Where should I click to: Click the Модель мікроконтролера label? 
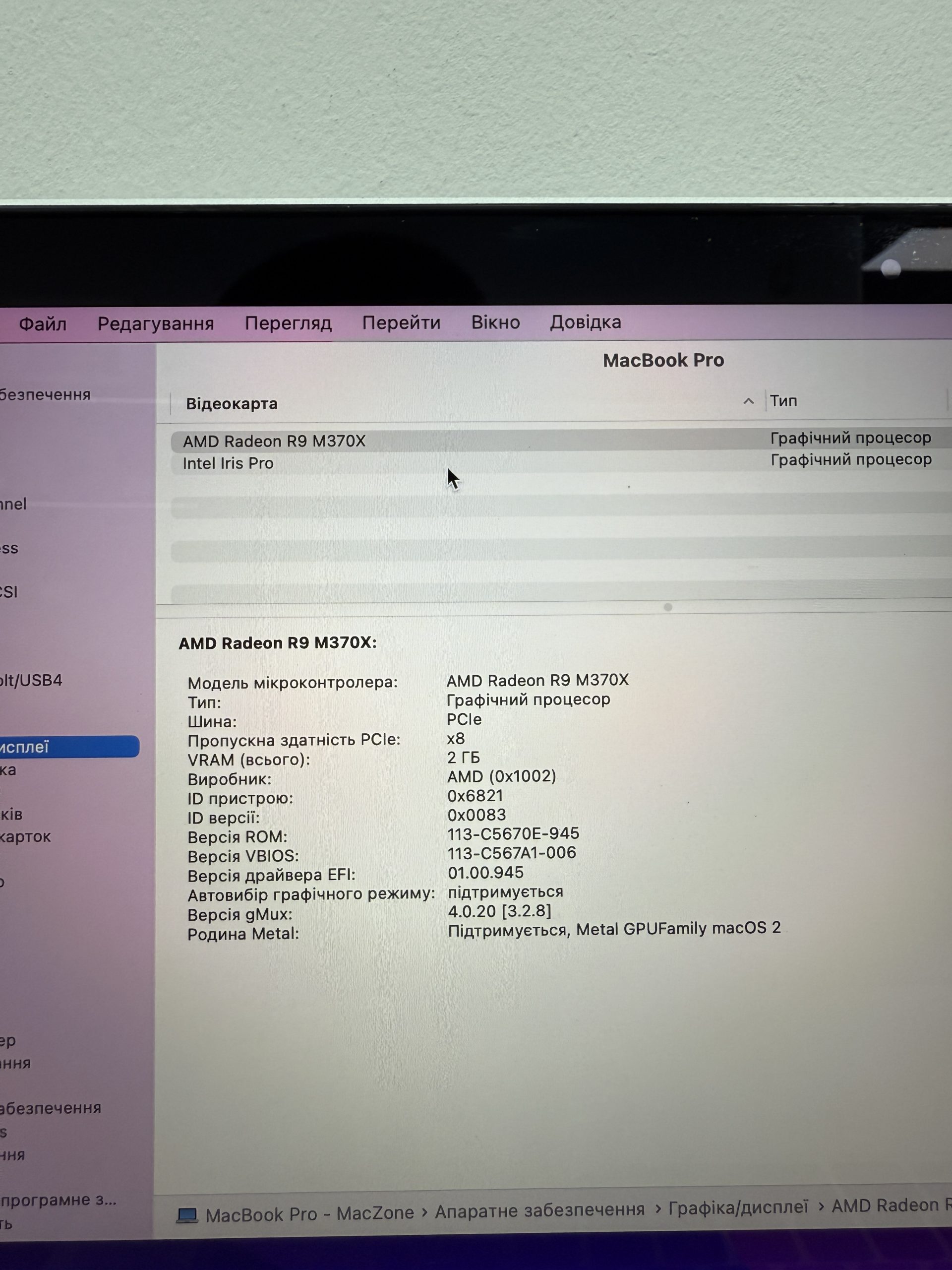293,683
